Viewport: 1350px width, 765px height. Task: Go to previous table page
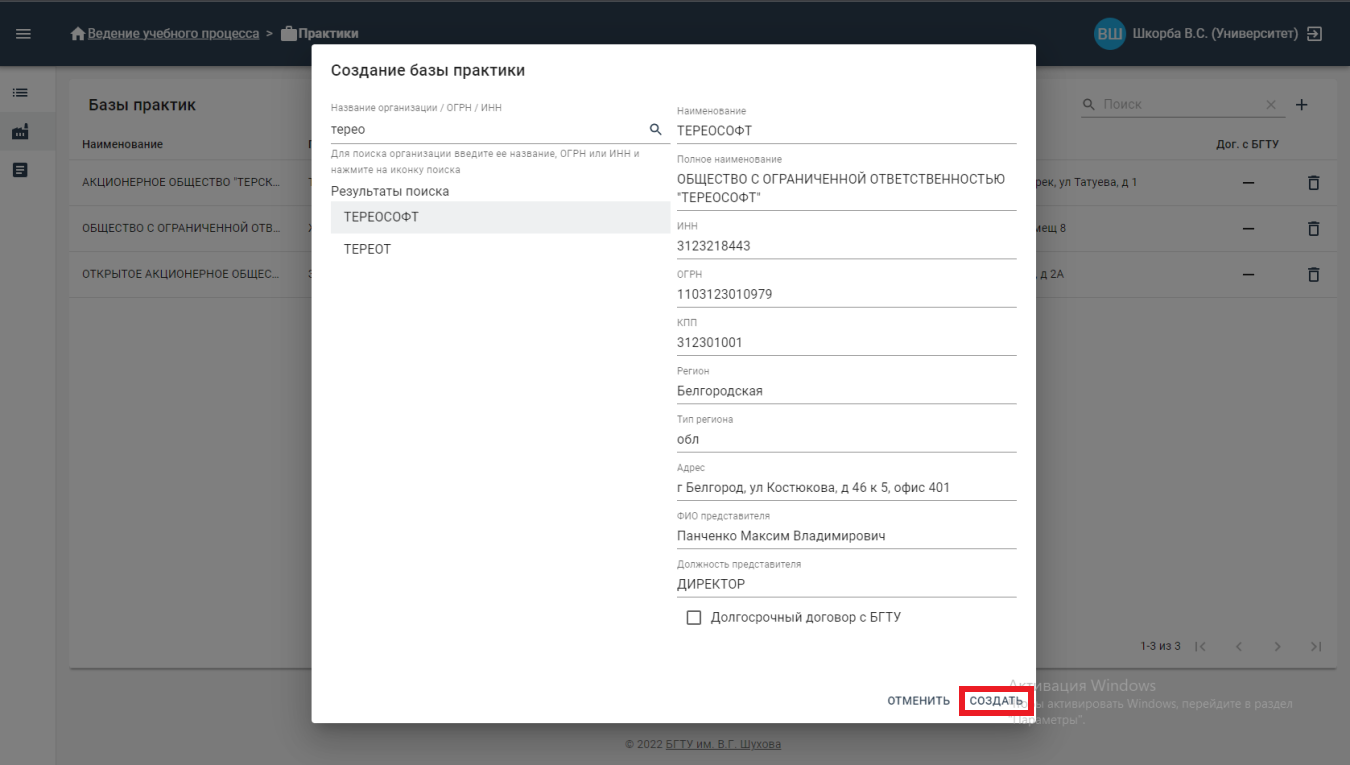pos(1239,647)
